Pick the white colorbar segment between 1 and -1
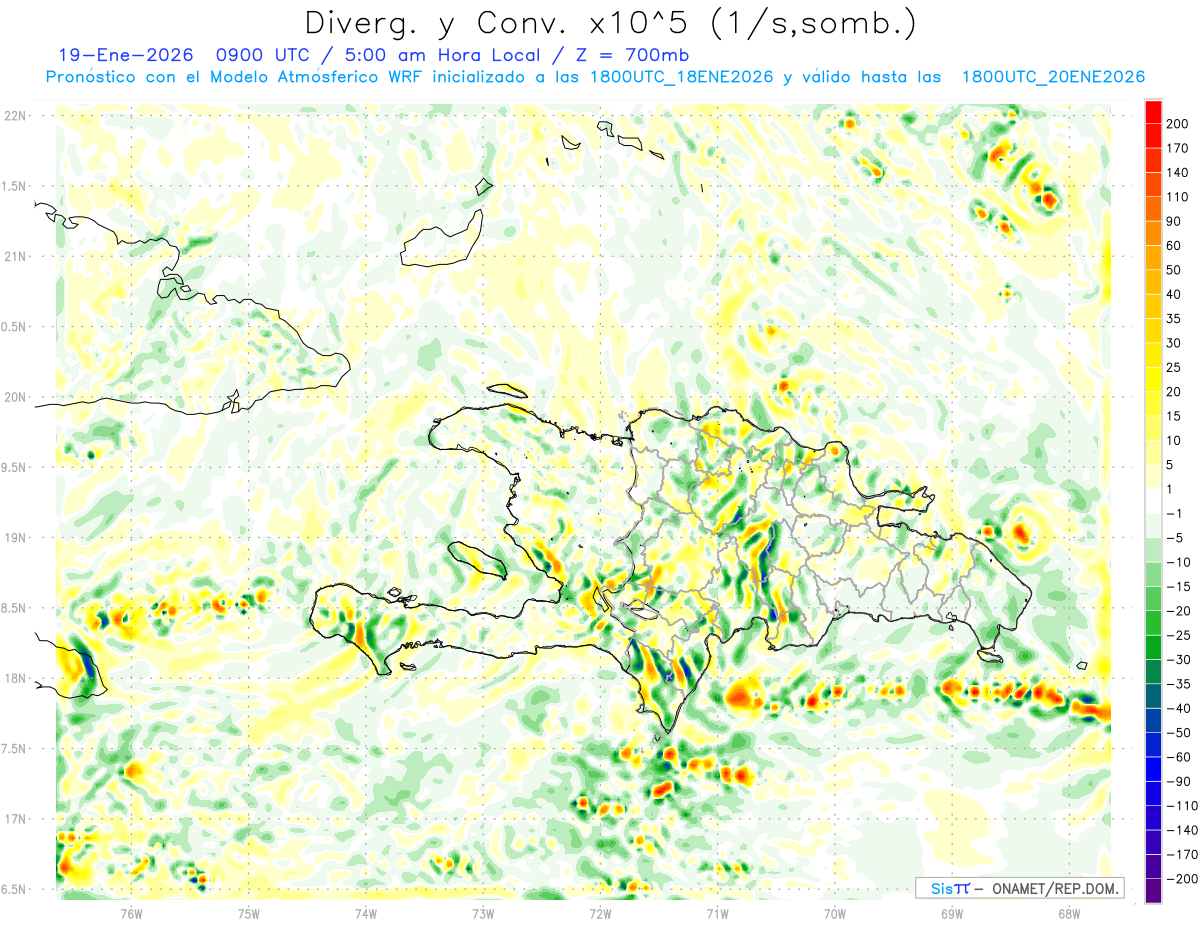The height and width of the screenshot is (927, 1200). click(x=1153, y=501)
